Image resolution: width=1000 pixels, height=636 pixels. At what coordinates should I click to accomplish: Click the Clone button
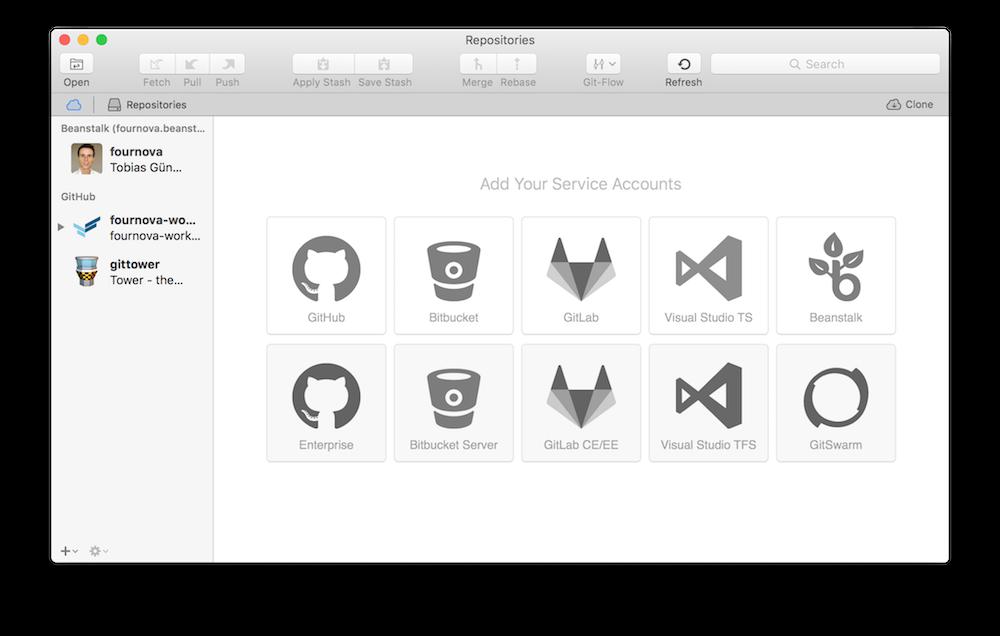909,105
